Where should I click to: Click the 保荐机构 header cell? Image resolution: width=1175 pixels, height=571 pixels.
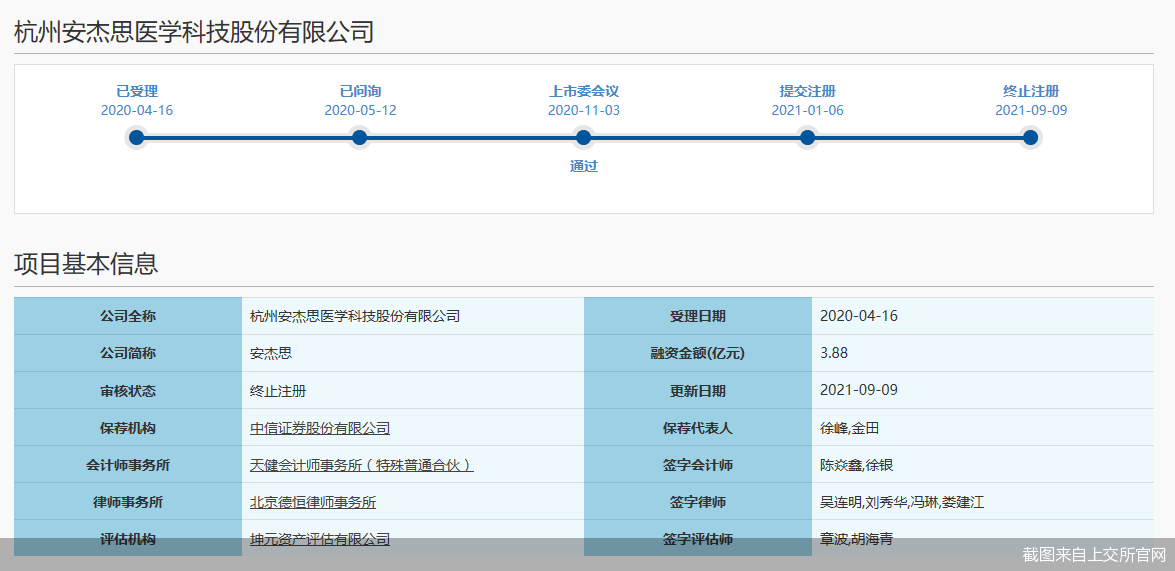(x=128, y=429)
